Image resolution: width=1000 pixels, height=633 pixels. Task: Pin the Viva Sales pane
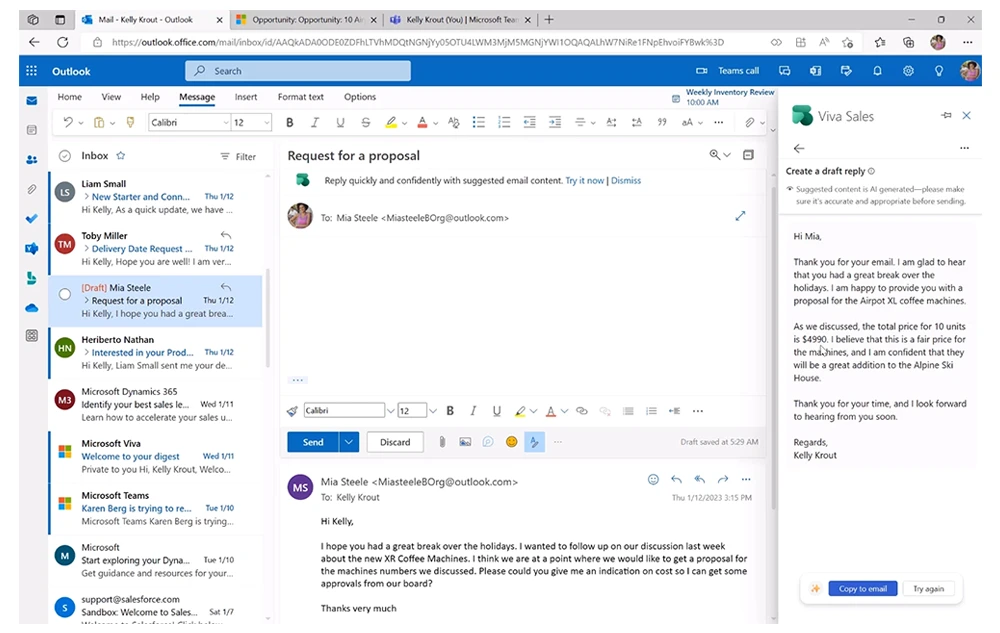946,115
